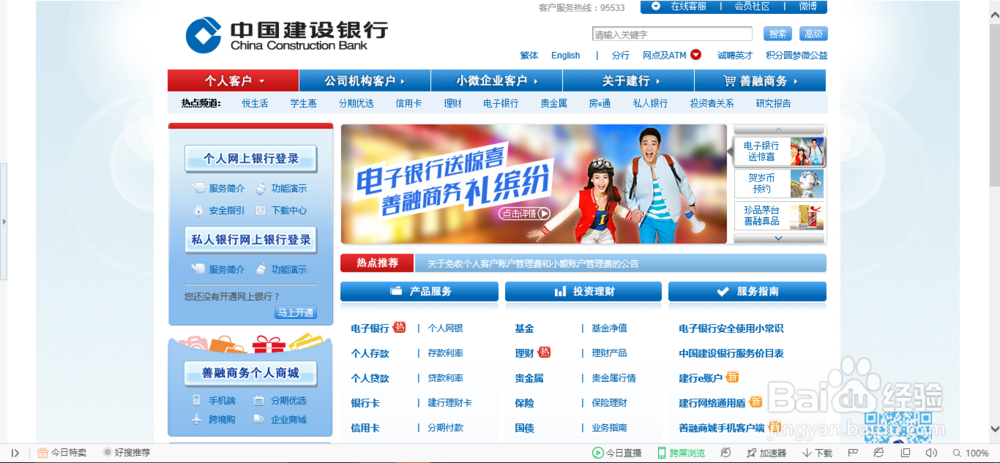Screen dimensions: 1000x463
Task: Select 珍品茅台善融真品 banner thumbnail
Action: pos(779,216)
